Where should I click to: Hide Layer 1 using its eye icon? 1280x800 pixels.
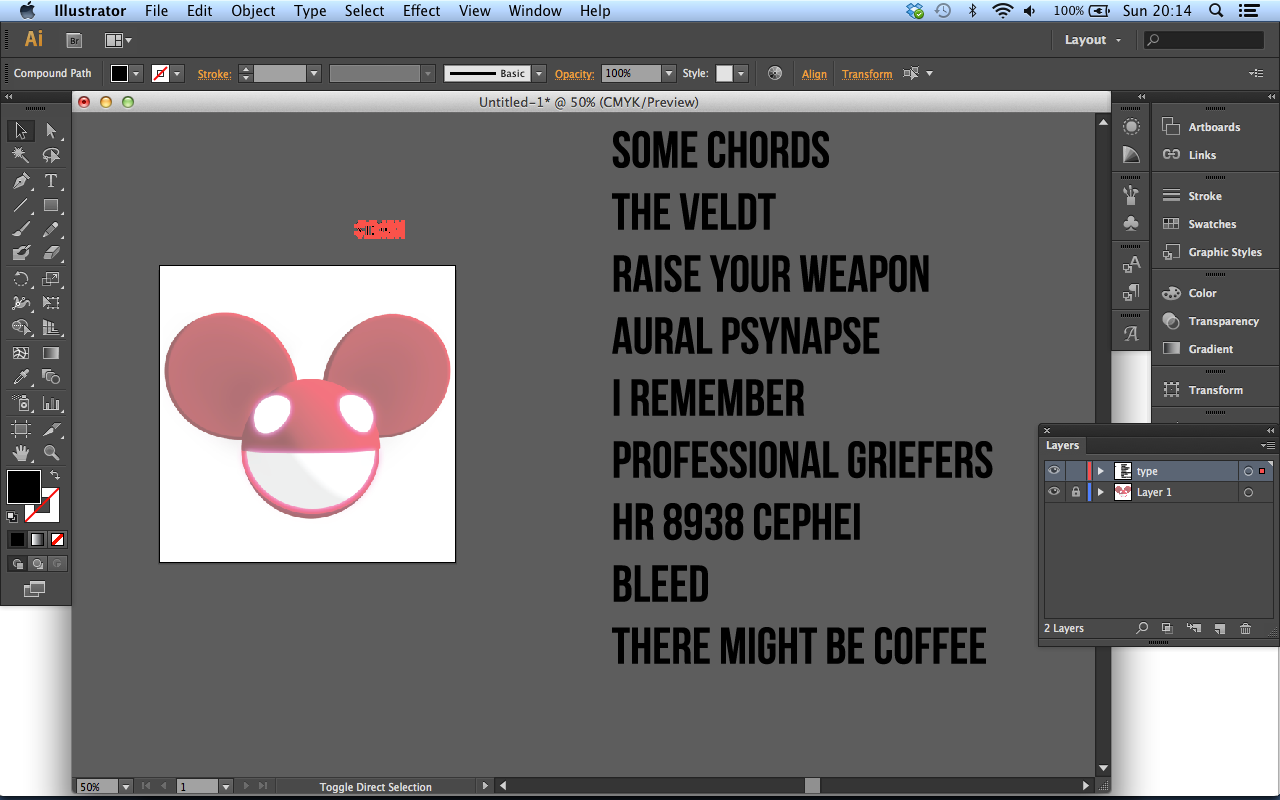(1054, 492)
